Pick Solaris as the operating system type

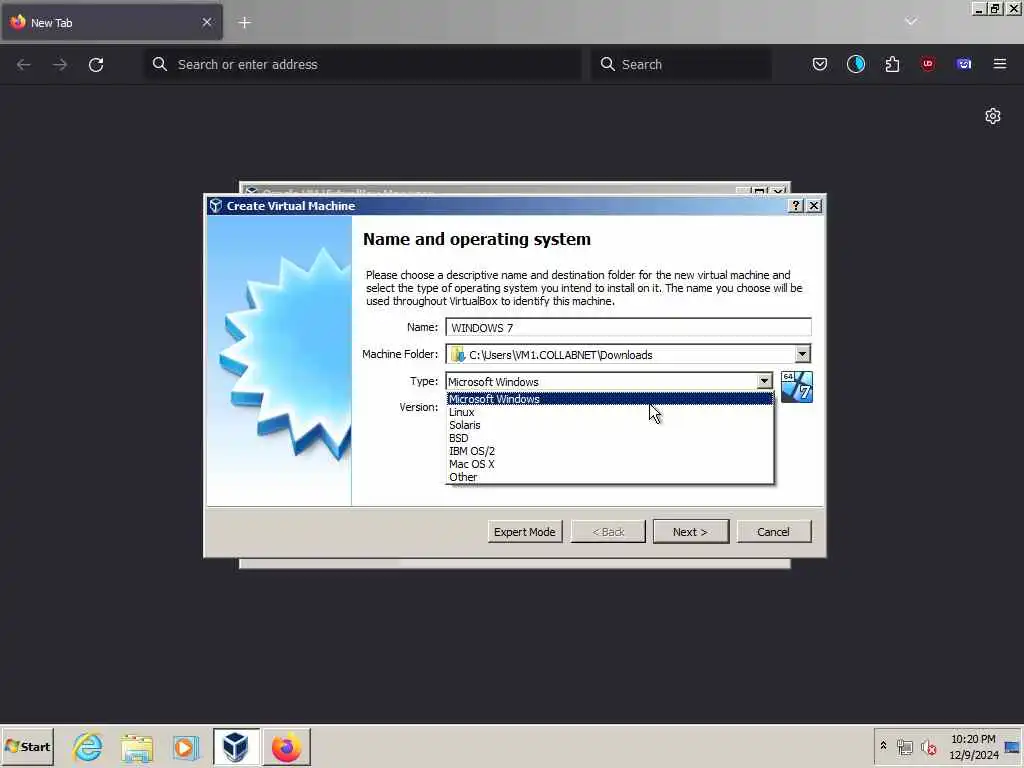609,425
